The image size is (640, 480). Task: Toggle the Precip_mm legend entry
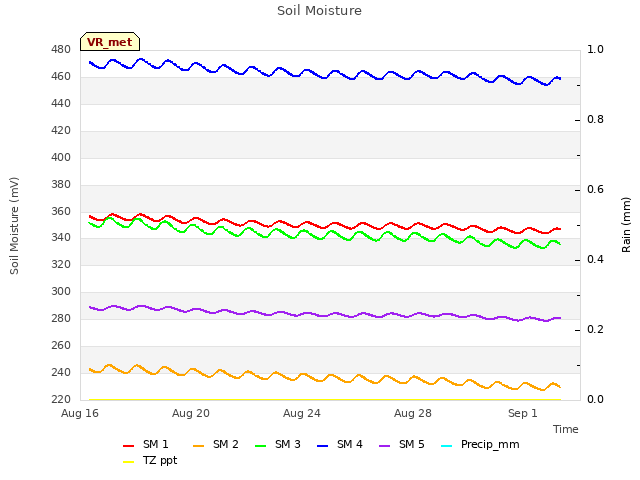pos(480,444)
